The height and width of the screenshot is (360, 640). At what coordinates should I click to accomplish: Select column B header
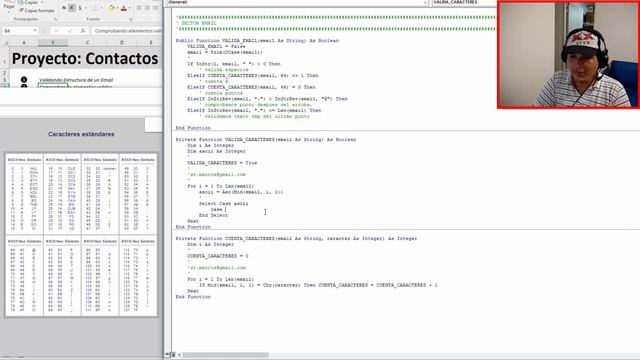[x=53, y=42]
